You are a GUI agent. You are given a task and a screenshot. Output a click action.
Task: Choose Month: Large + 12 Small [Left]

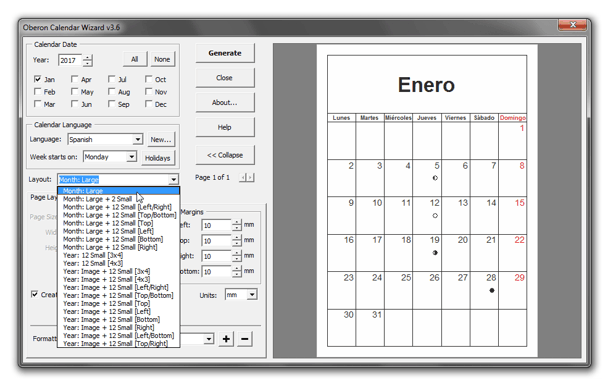coord(119,231)
